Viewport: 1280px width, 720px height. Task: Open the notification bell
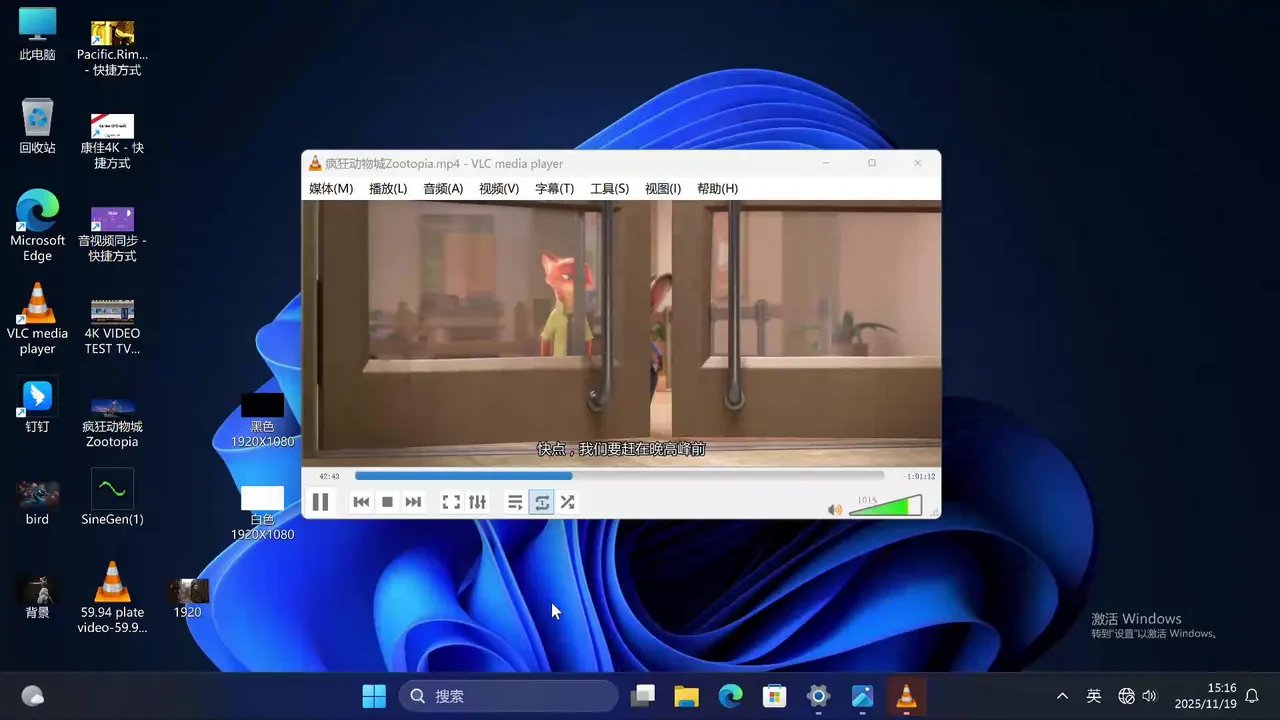click(x=1252, y=696)
